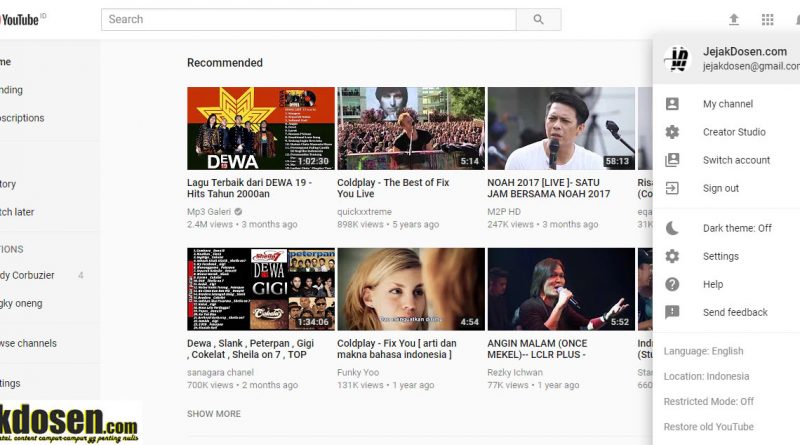Click Restore old YouTube link
Screen dimensions: 800x445
tap(708, 427)
